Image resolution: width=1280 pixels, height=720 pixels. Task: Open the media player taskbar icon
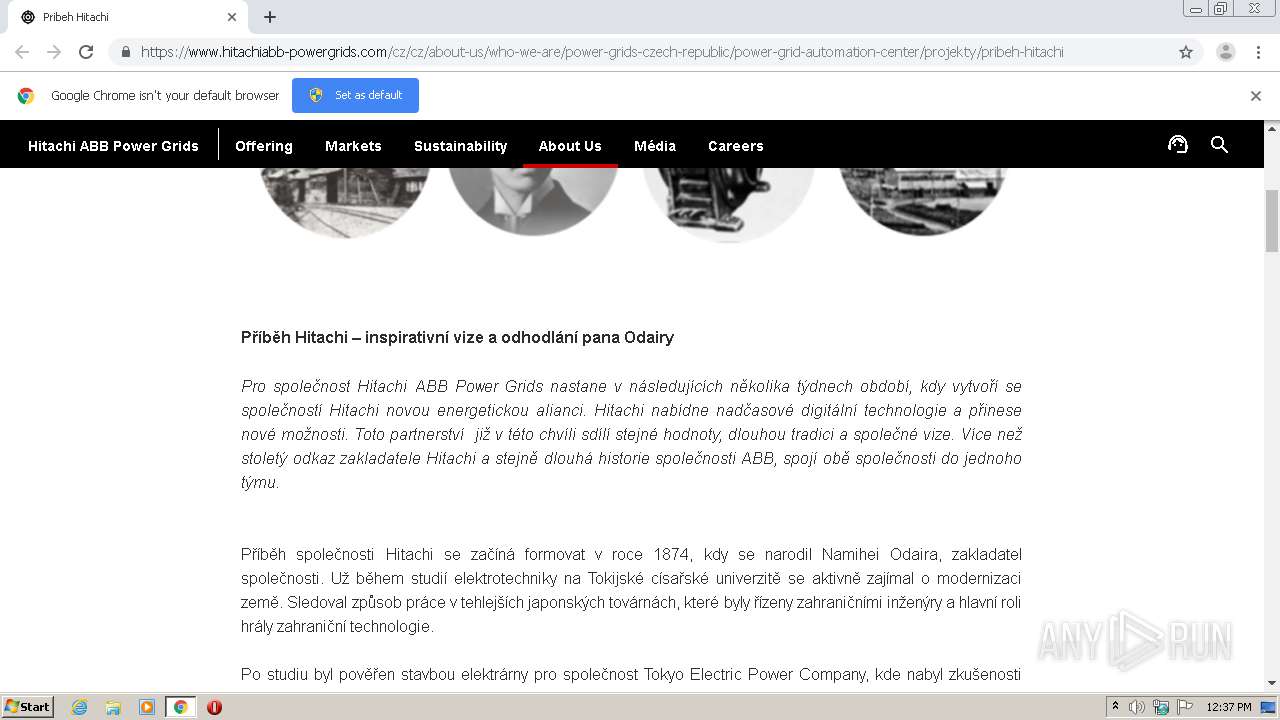[x=147, y=707]
